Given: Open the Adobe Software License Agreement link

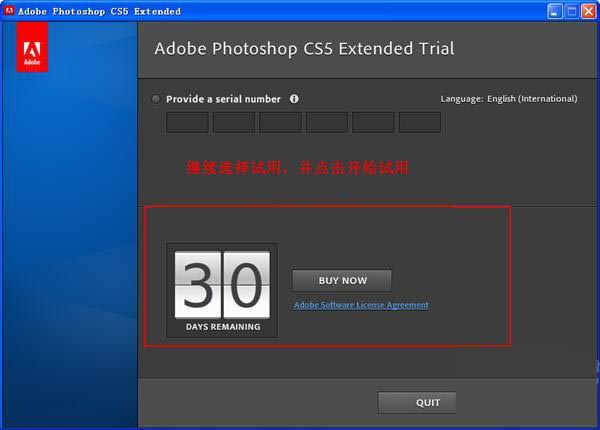Looking at the screenshot, I should pos(361,305).
